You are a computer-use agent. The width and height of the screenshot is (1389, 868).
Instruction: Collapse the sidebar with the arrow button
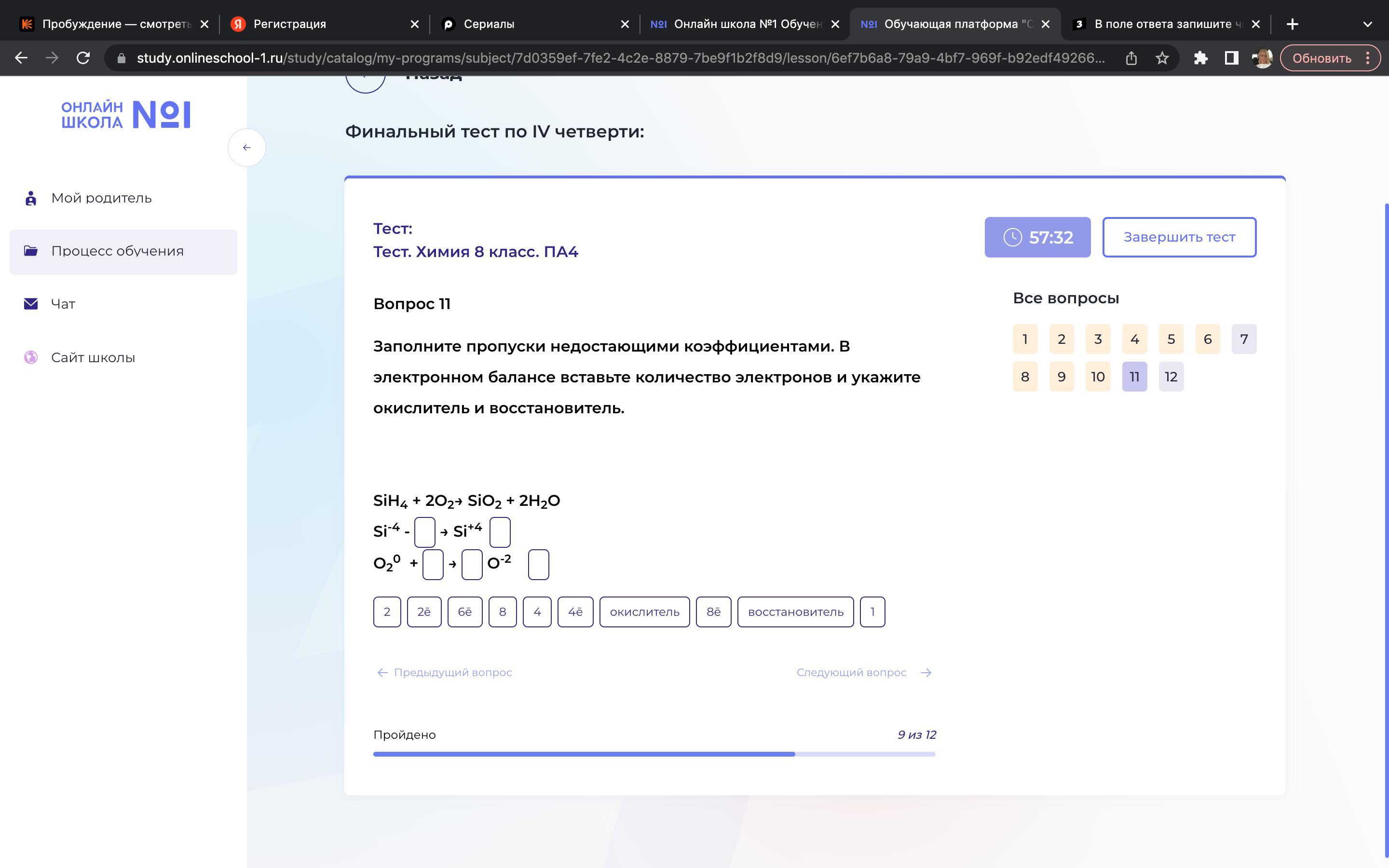[247, 148]
